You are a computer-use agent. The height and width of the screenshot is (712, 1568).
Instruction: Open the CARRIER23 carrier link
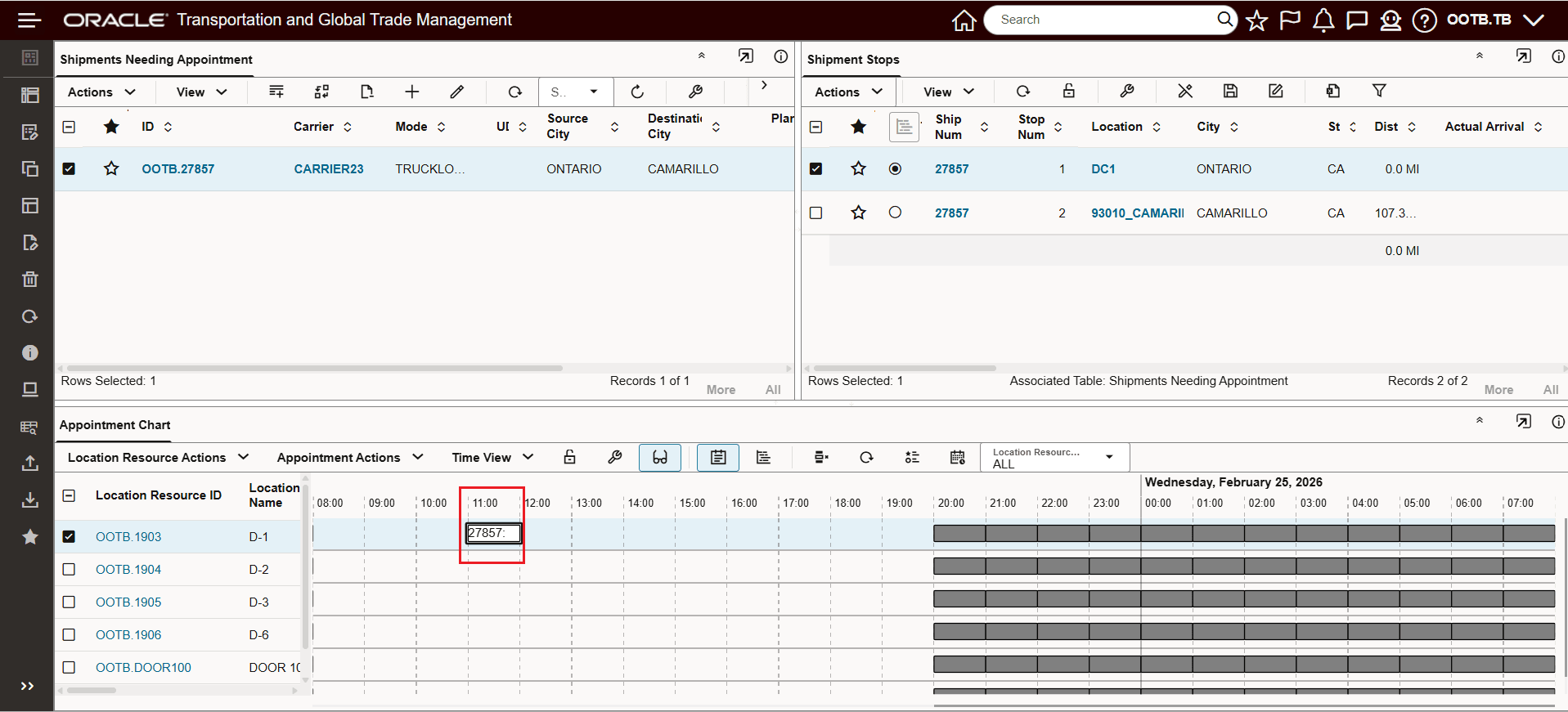click(329, 168)
